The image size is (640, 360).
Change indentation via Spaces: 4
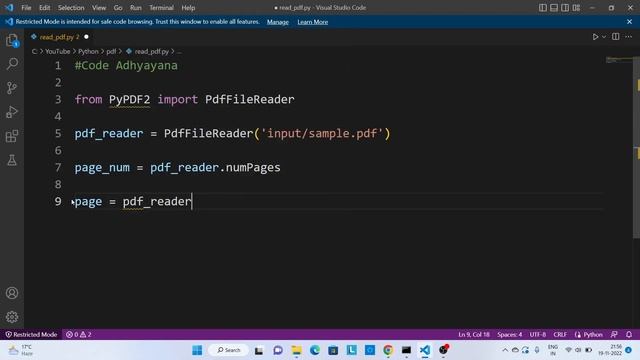click(x=509, y=334)
